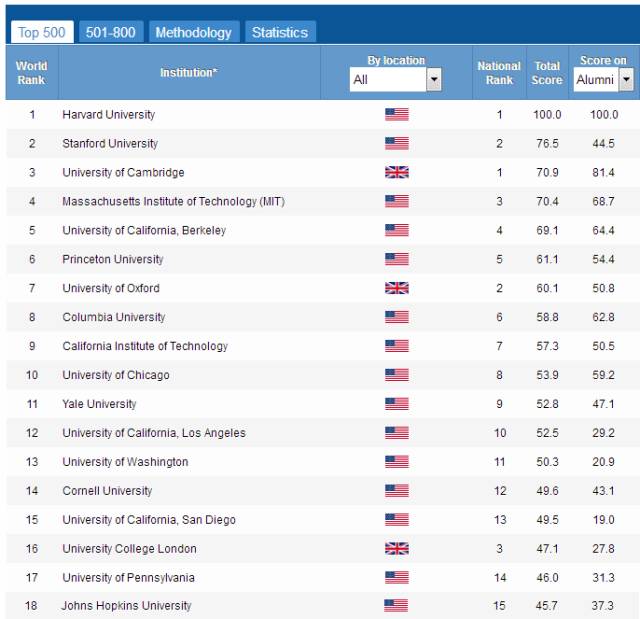Click the US flag in Stanford University row
The height and width of the screenshot is (619, 640).
397,144
